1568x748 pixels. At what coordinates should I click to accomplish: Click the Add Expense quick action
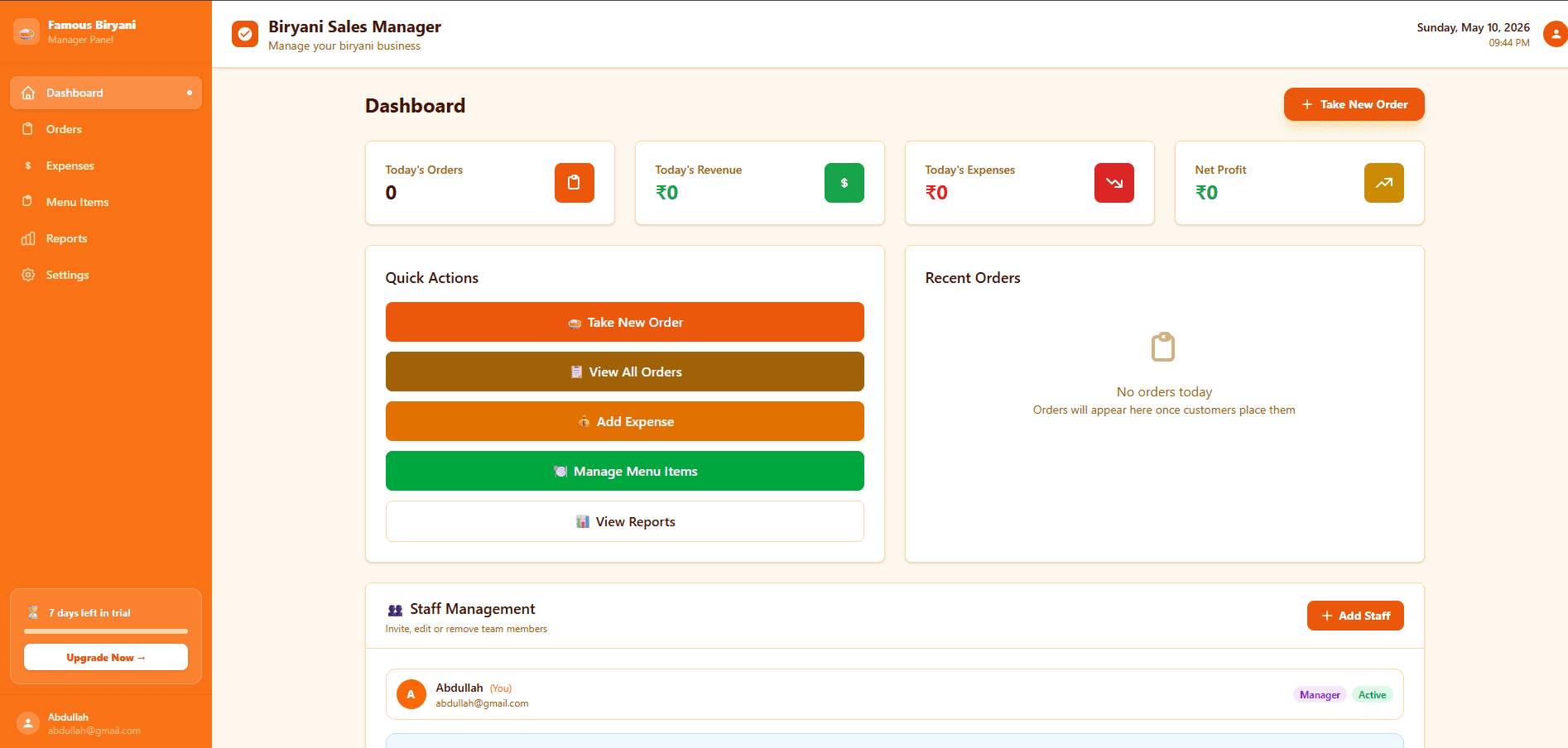click(x=625, y=421)
